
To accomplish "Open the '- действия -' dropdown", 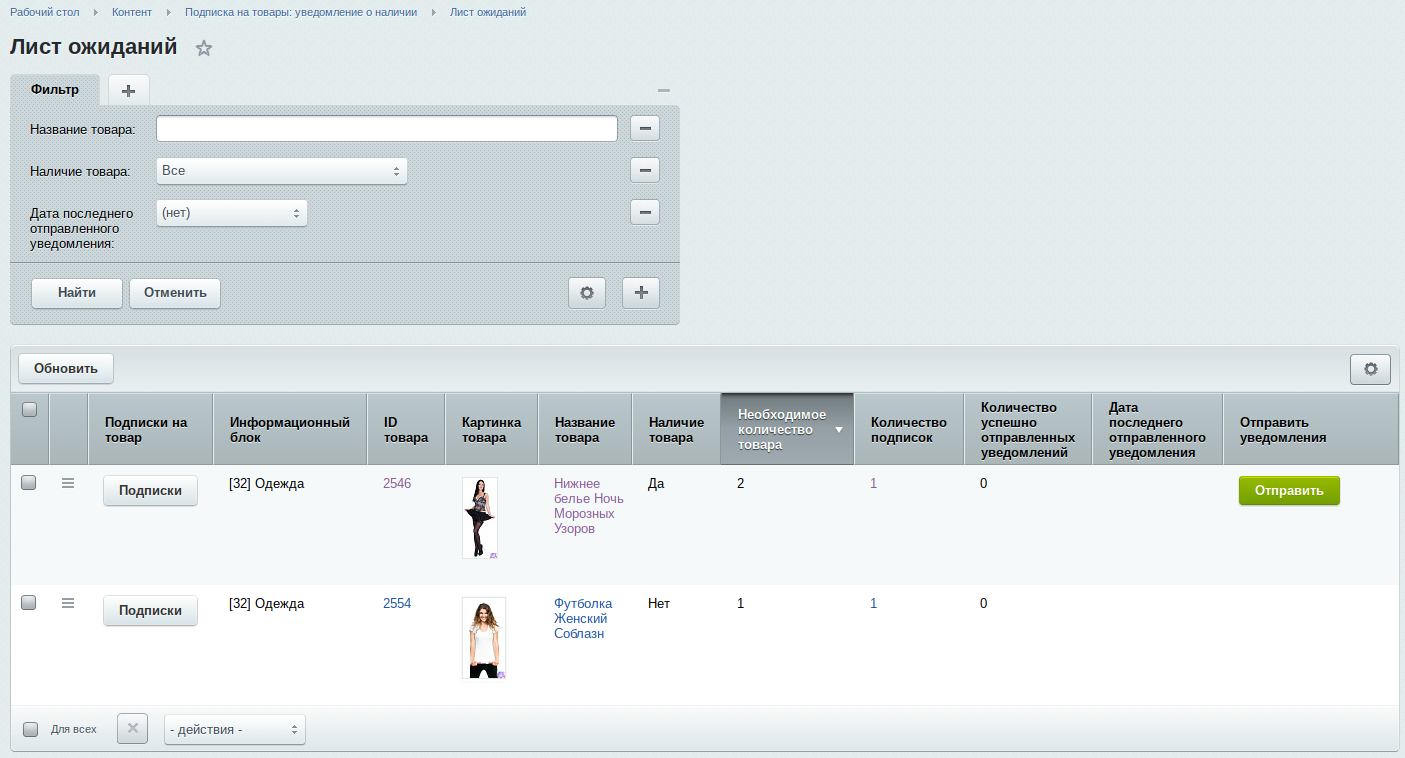I will [x=234, y=730].
